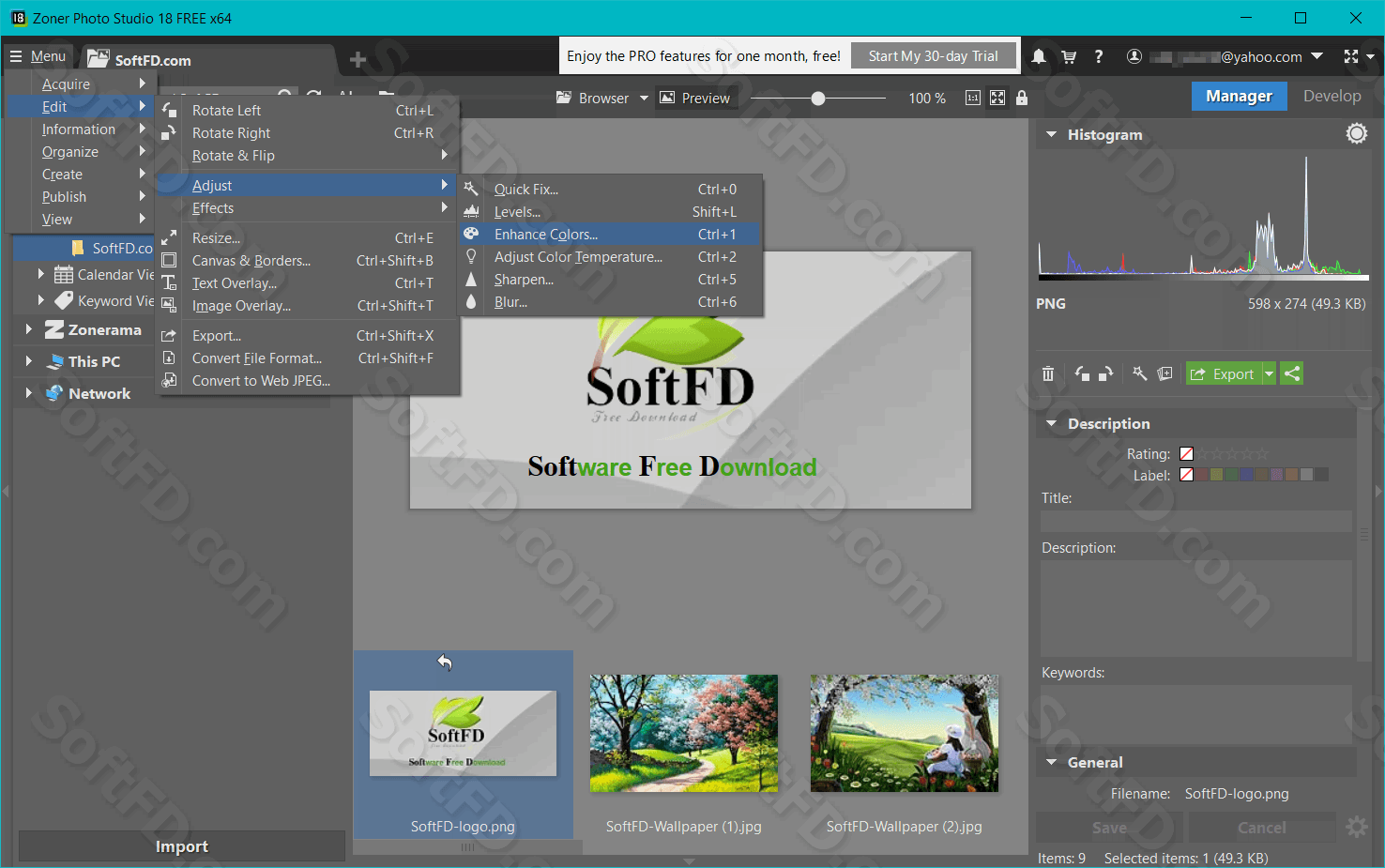Toggle the fullscreen icon at top right
Viewport: 1385px width, 868px height.
(1351, 56)
